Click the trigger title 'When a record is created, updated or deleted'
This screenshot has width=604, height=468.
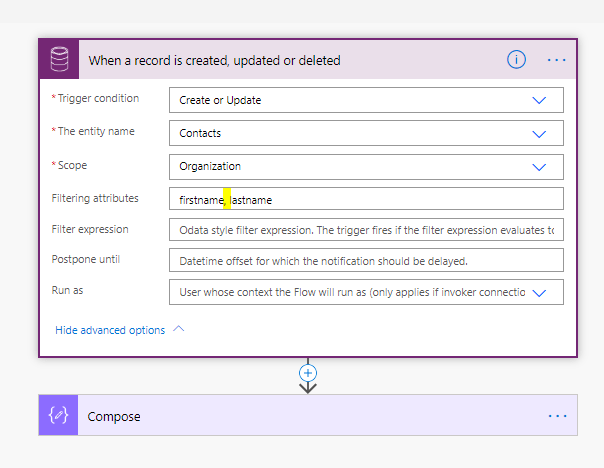pos(214,60)
